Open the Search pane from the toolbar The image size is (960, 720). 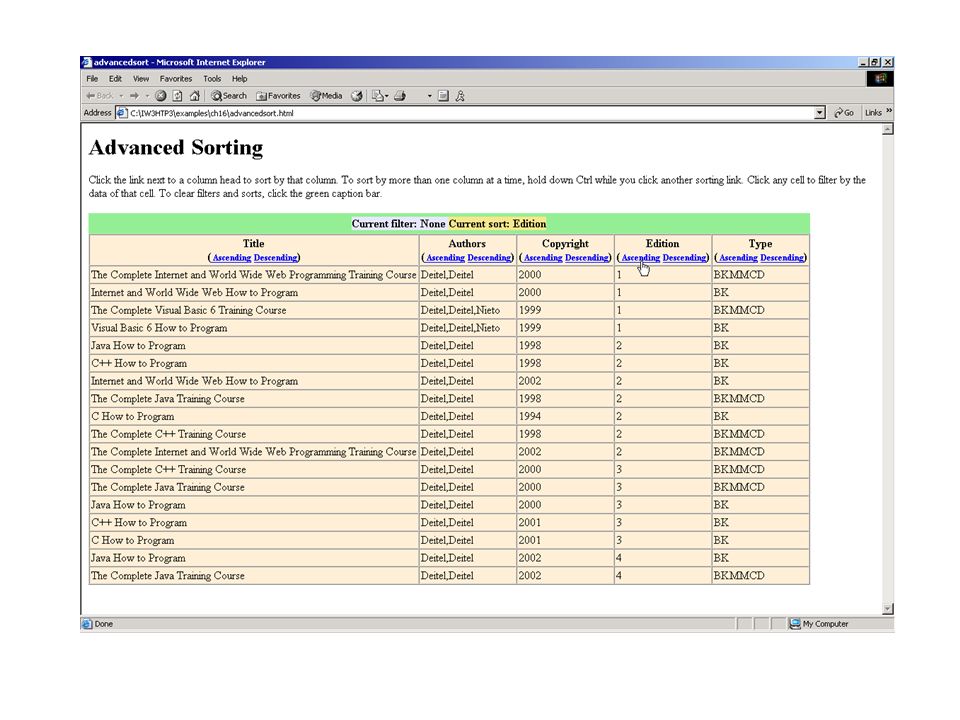click(229, 96)
